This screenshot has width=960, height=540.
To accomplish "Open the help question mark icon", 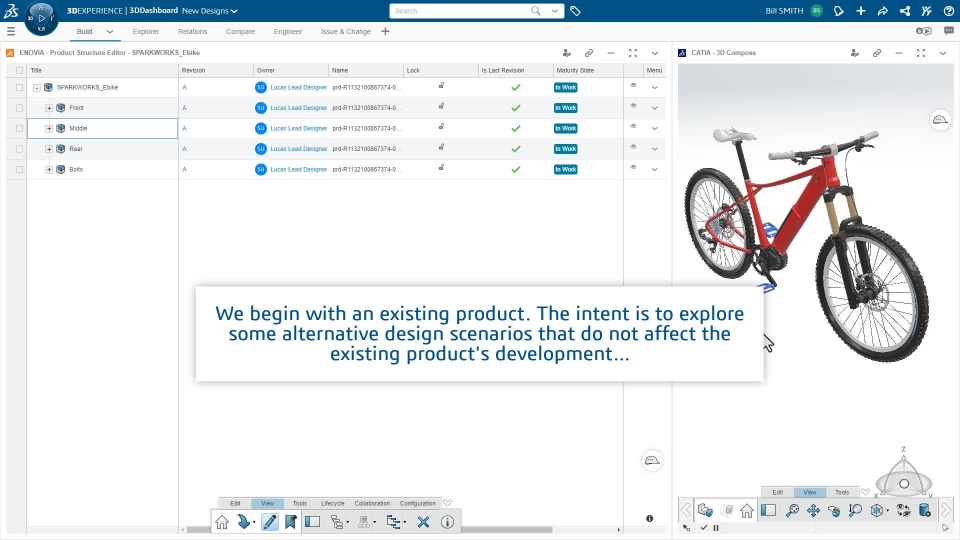I will [x=948, y=11].
